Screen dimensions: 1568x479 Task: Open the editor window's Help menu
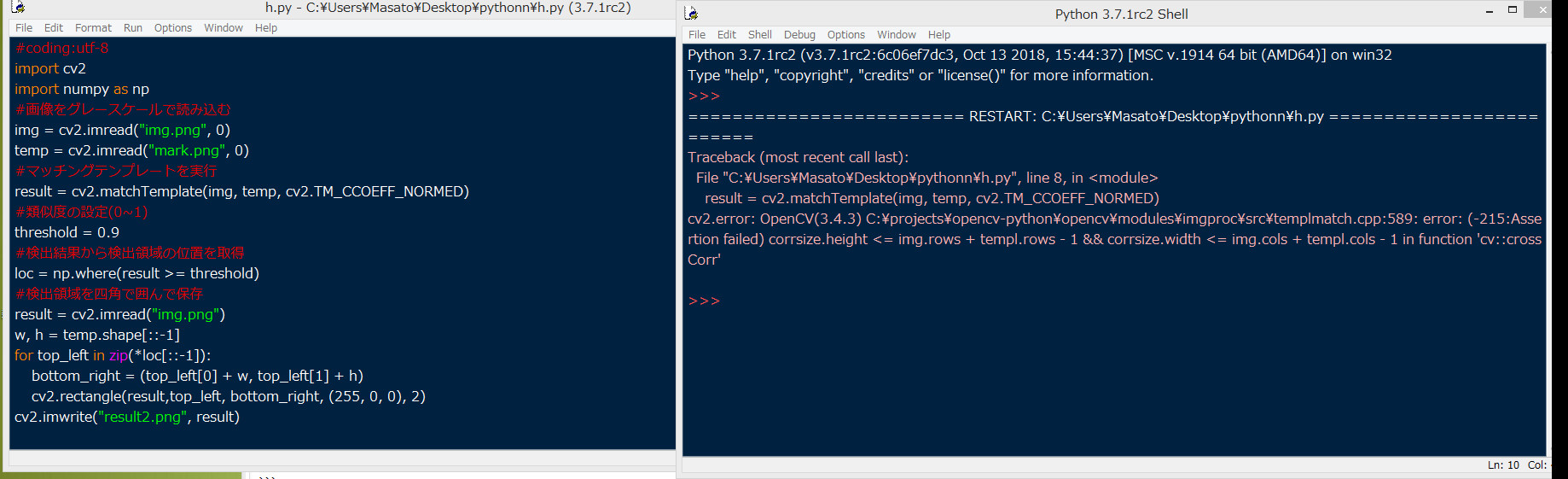point(266,28)
